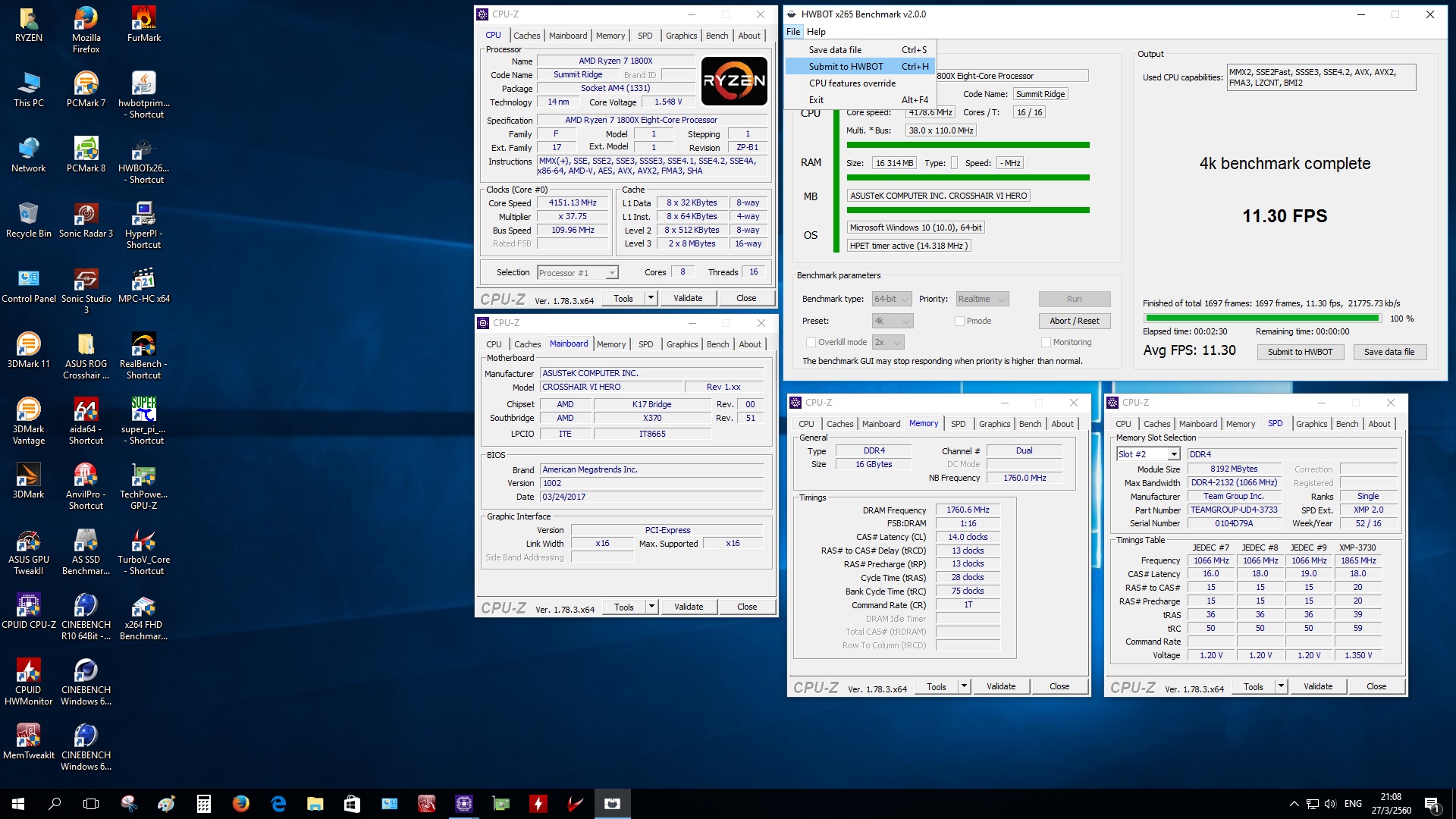Choose Save data file menu entry
Viewport: 1456px width, 819px height.
861,50
